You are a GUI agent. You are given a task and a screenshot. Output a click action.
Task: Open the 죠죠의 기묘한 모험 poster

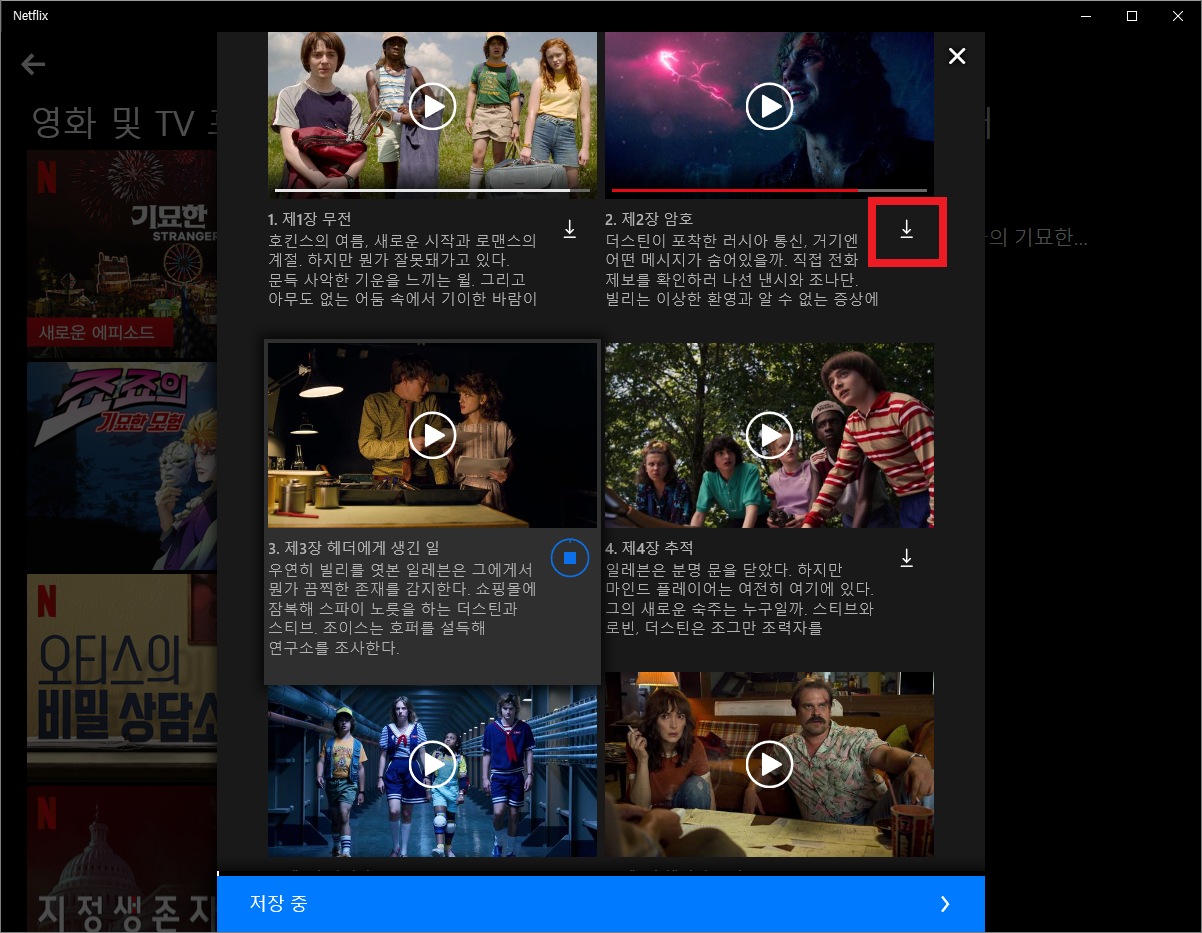pyautogui.click(x=122, y=466)
